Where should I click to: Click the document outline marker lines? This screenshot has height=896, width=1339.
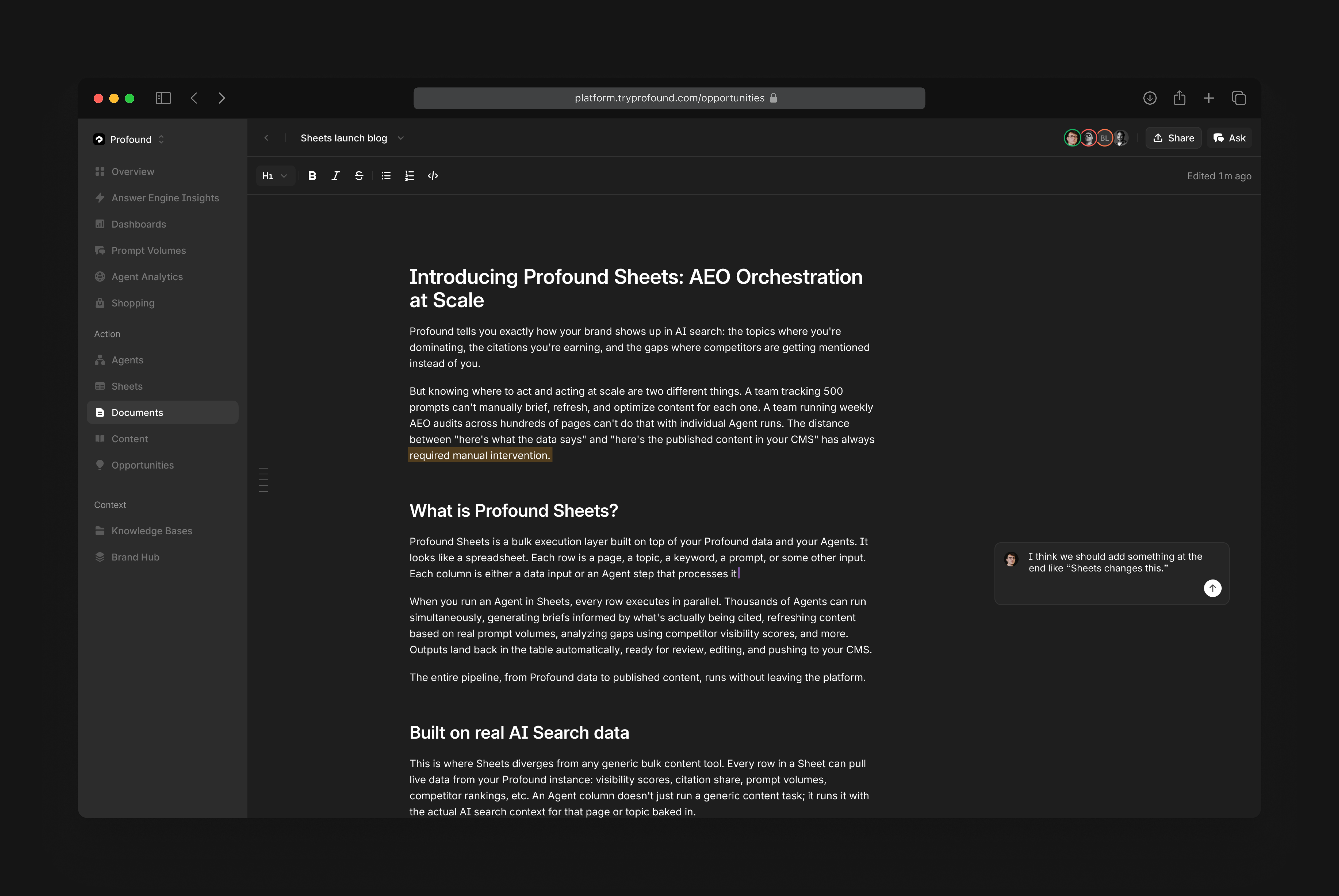pos(263,480)
